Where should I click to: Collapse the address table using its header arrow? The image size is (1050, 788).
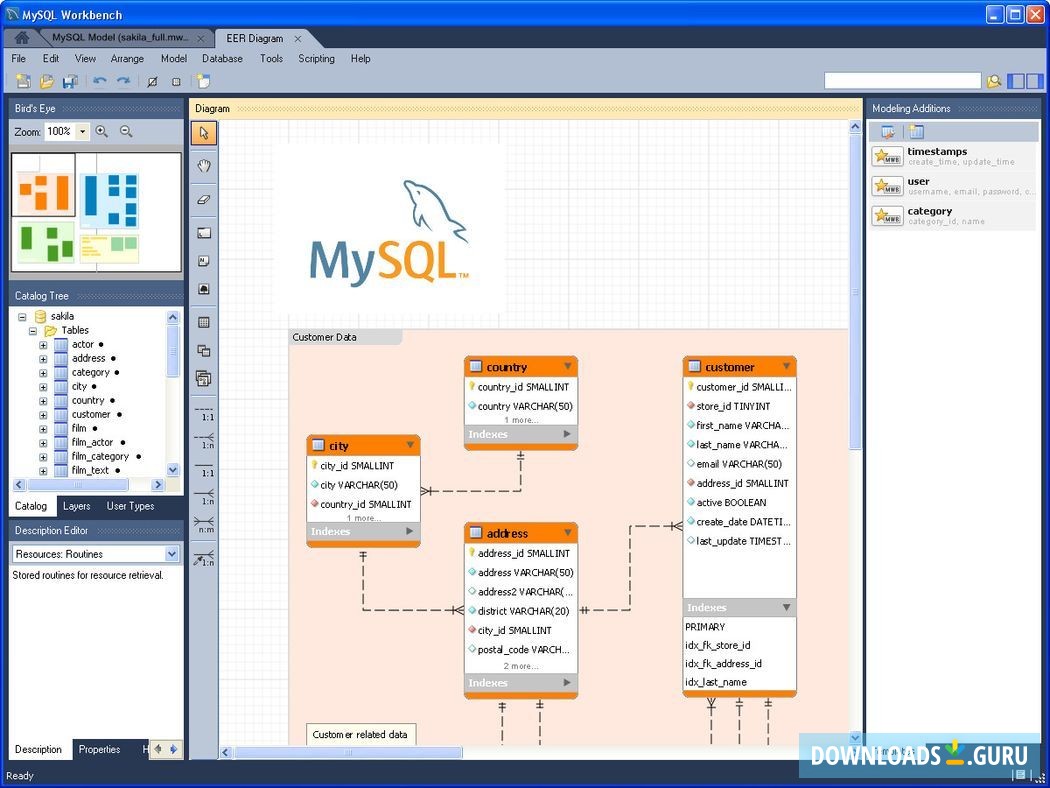point(567,532)
